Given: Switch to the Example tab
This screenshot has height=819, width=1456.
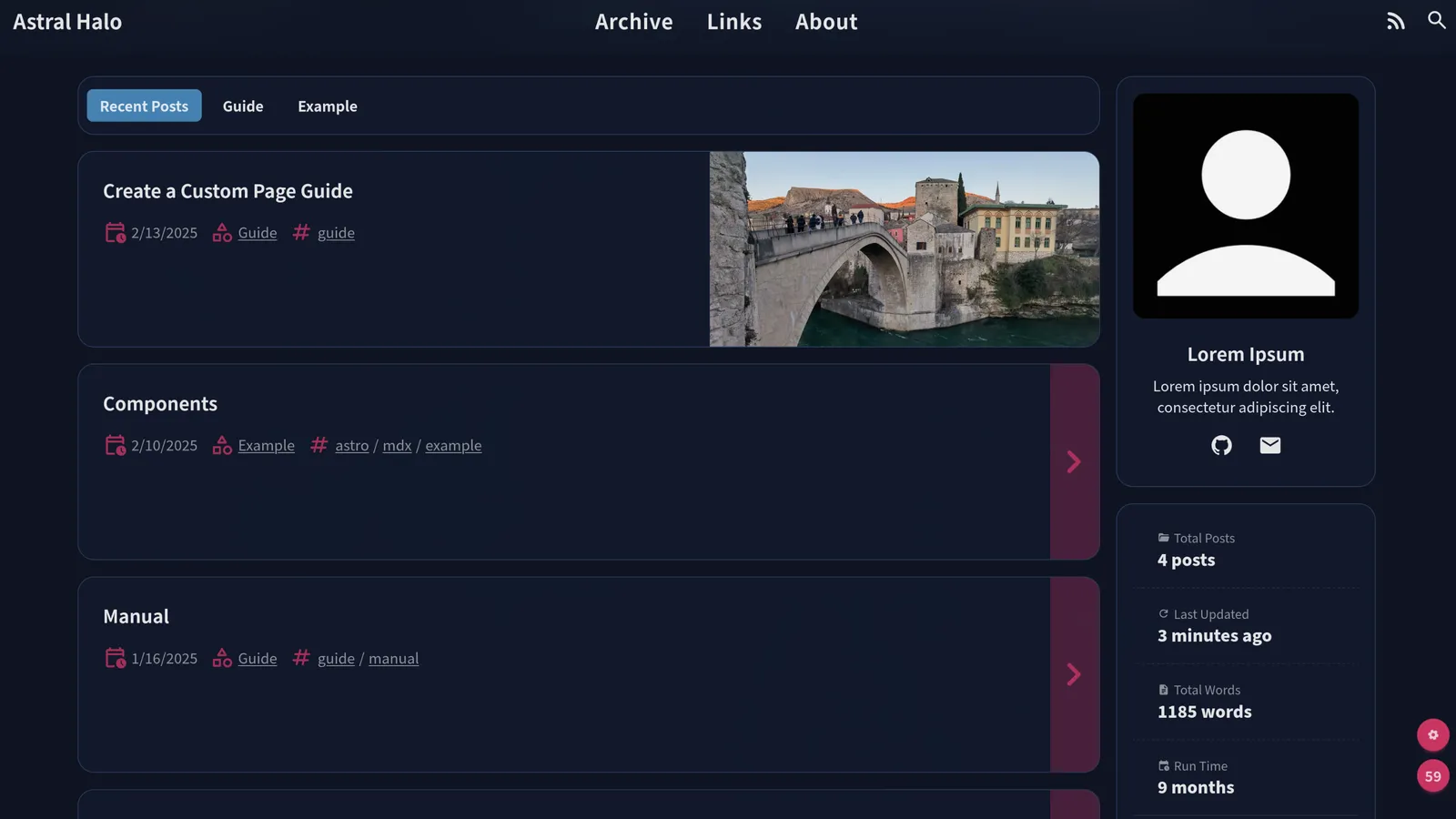Looking at the screenshot, I should click(x=327, y=106).
